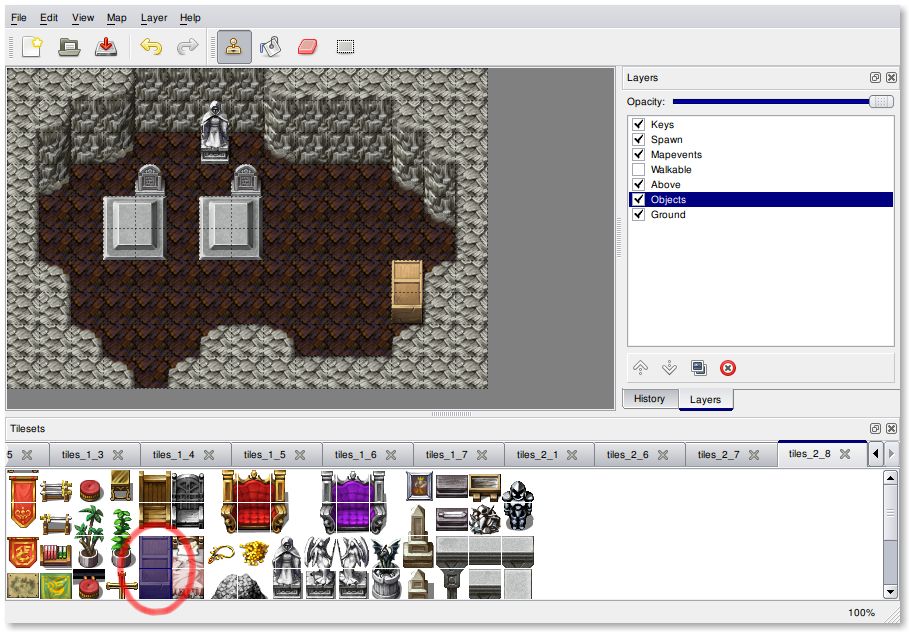Enable the Walkable layer checkbox
Viewport: 909px width, 632px height.
pyautogui.click(x=638, y=170)
